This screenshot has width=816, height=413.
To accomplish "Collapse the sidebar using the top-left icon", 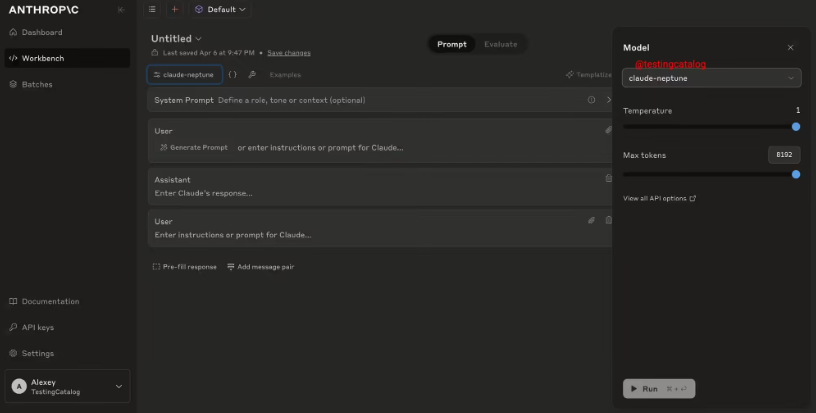I will [x=121, y=10].
